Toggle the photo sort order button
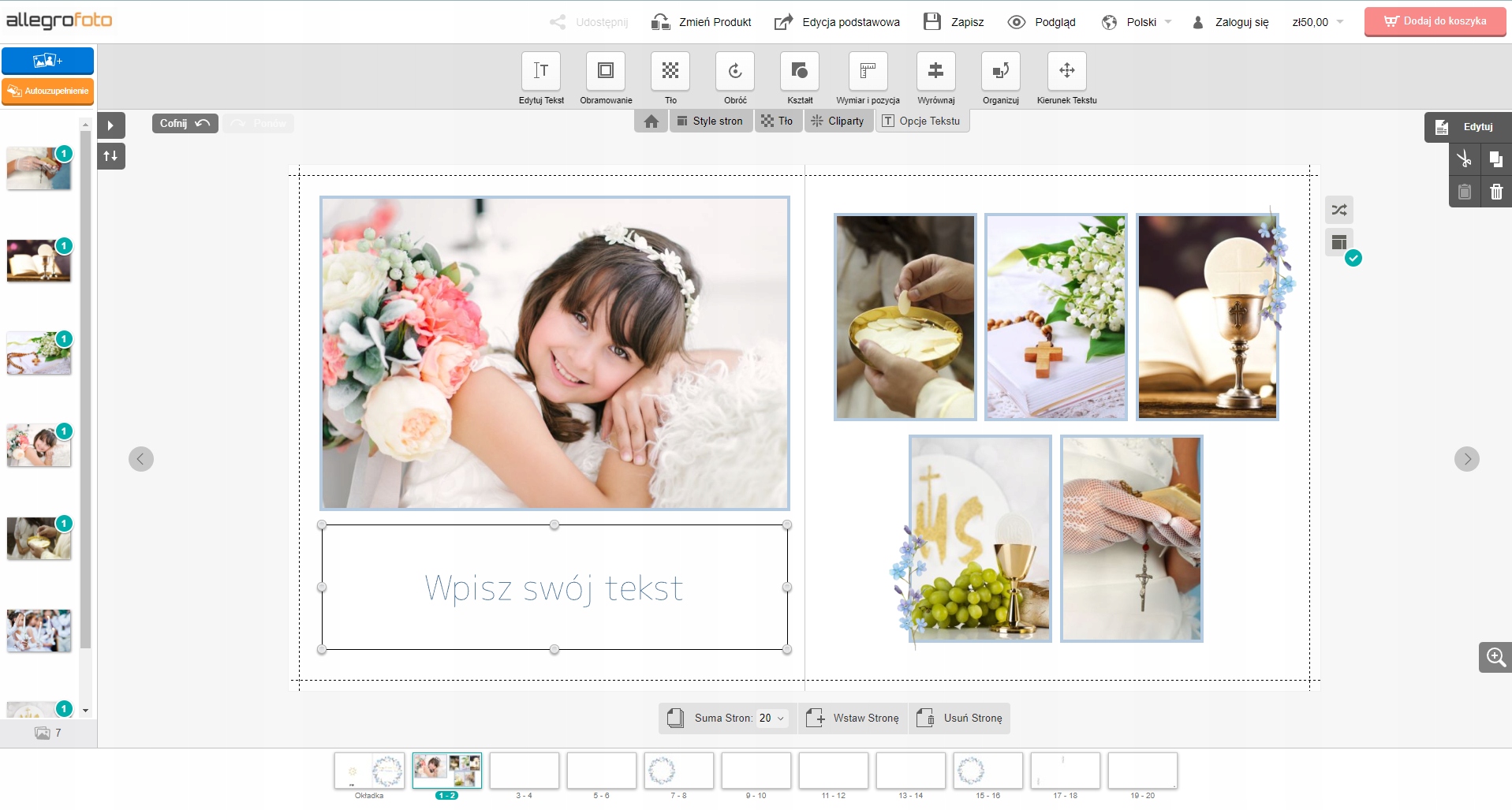The image size is (1512, 810). (111, 156)
